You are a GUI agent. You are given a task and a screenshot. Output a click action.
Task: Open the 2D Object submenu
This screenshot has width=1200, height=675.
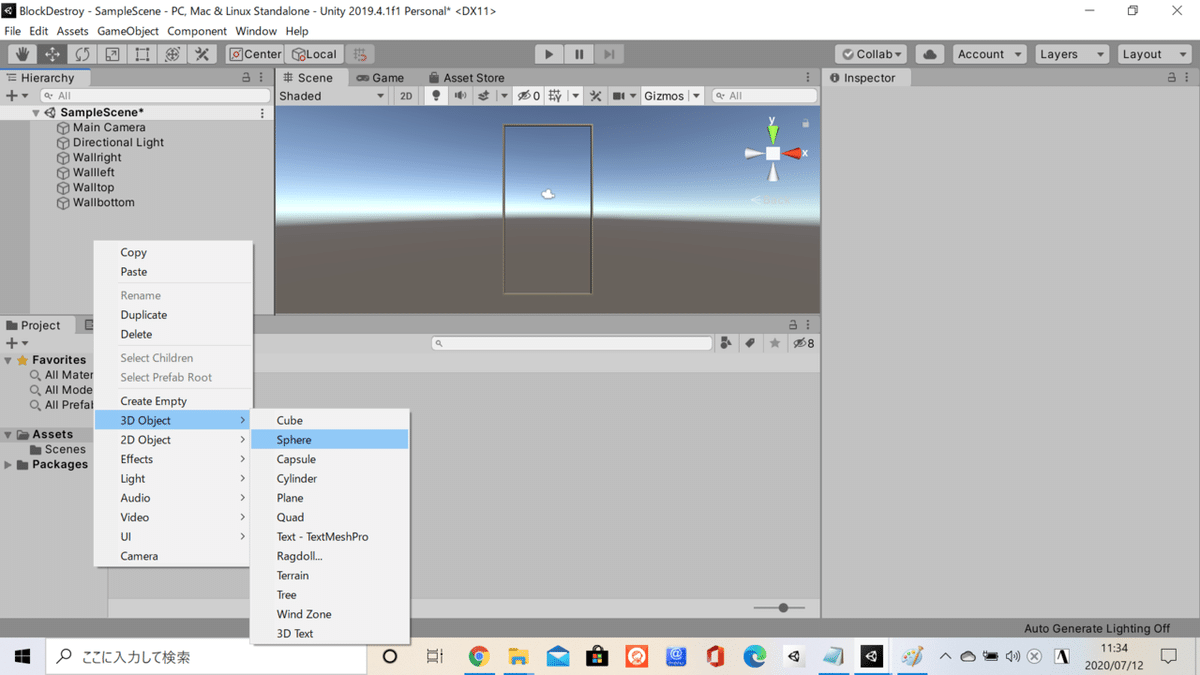(172, 440)
